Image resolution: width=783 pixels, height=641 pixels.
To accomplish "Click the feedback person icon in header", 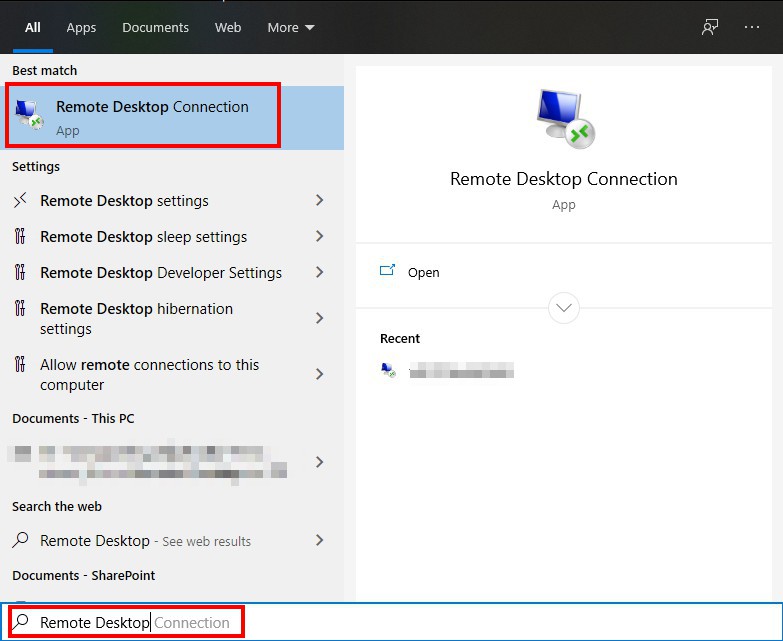I will [710, 27].
